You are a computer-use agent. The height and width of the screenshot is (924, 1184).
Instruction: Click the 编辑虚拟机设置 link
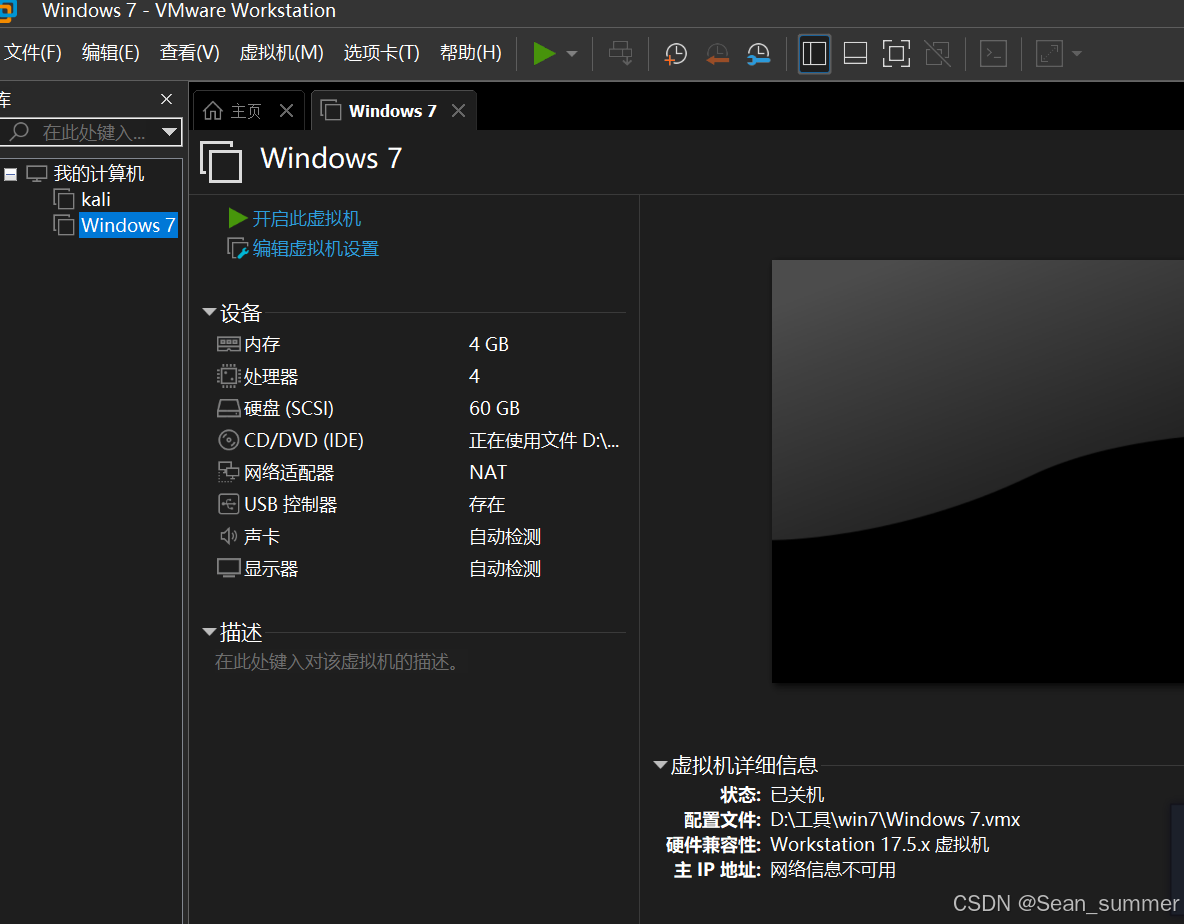click(x=315, y=248)
